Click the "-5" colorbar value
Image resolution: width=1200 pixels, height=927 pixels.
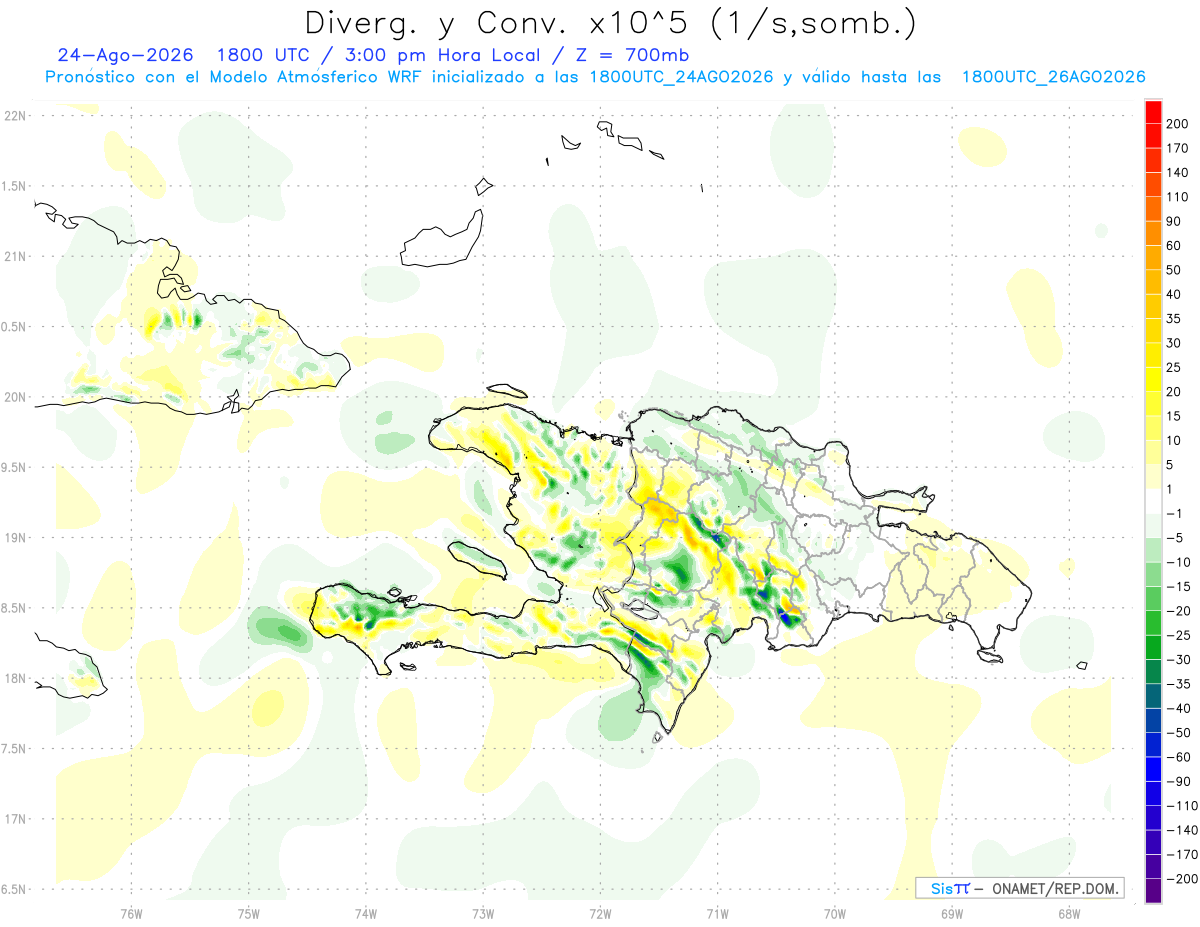pos(1177,537)
